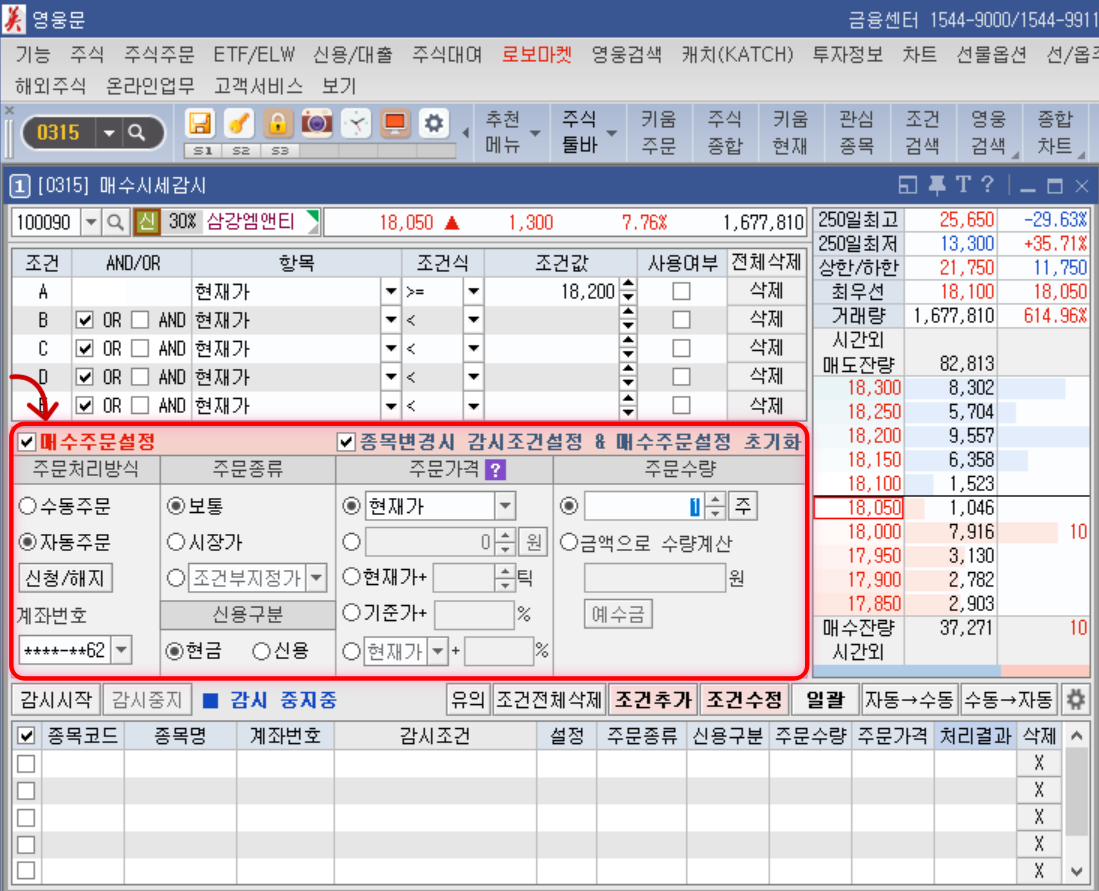Select 시장가 order type radio
Image resolution: width=1099 pixels, height=891 pixels.
coord(176,542)
